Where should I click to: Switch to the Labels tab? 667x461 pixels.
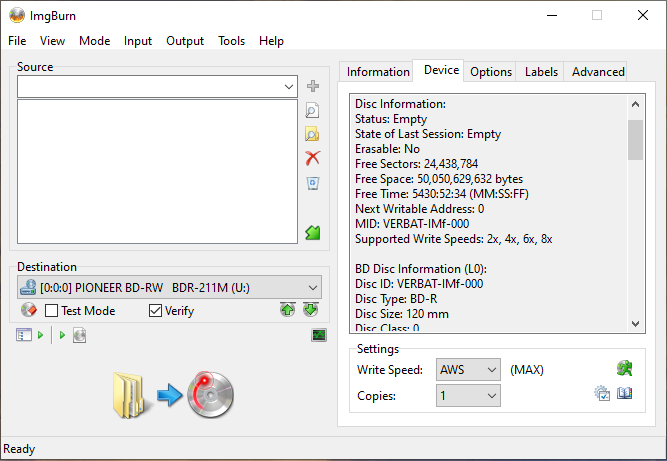point(541,72)
